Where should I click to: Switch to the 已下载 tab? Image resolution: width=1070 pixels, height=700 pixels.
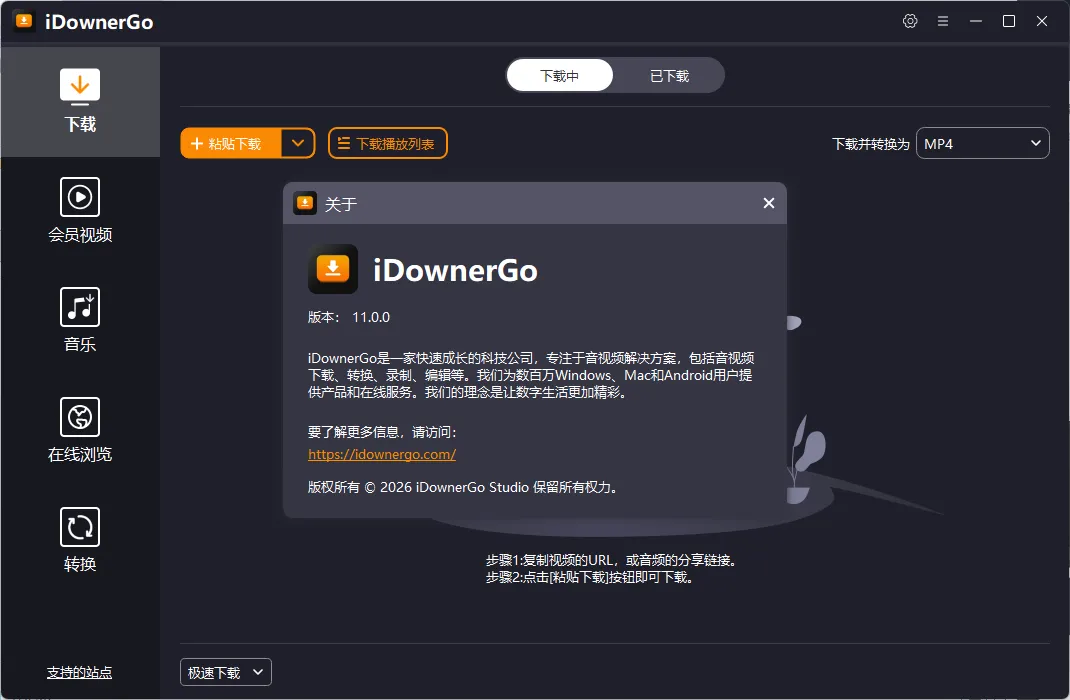tap(669, 76)
